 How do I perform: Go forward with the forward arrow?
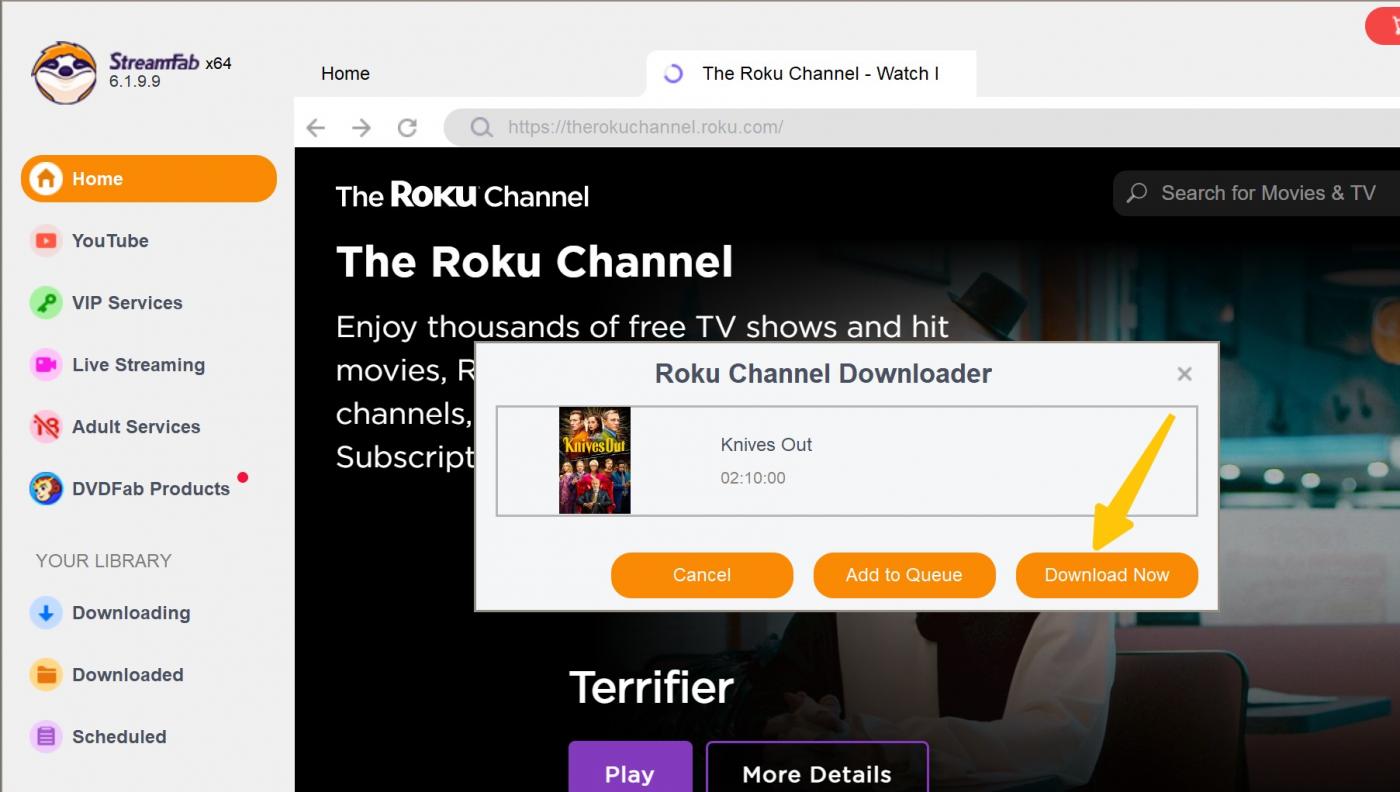(x=362, y=127)
